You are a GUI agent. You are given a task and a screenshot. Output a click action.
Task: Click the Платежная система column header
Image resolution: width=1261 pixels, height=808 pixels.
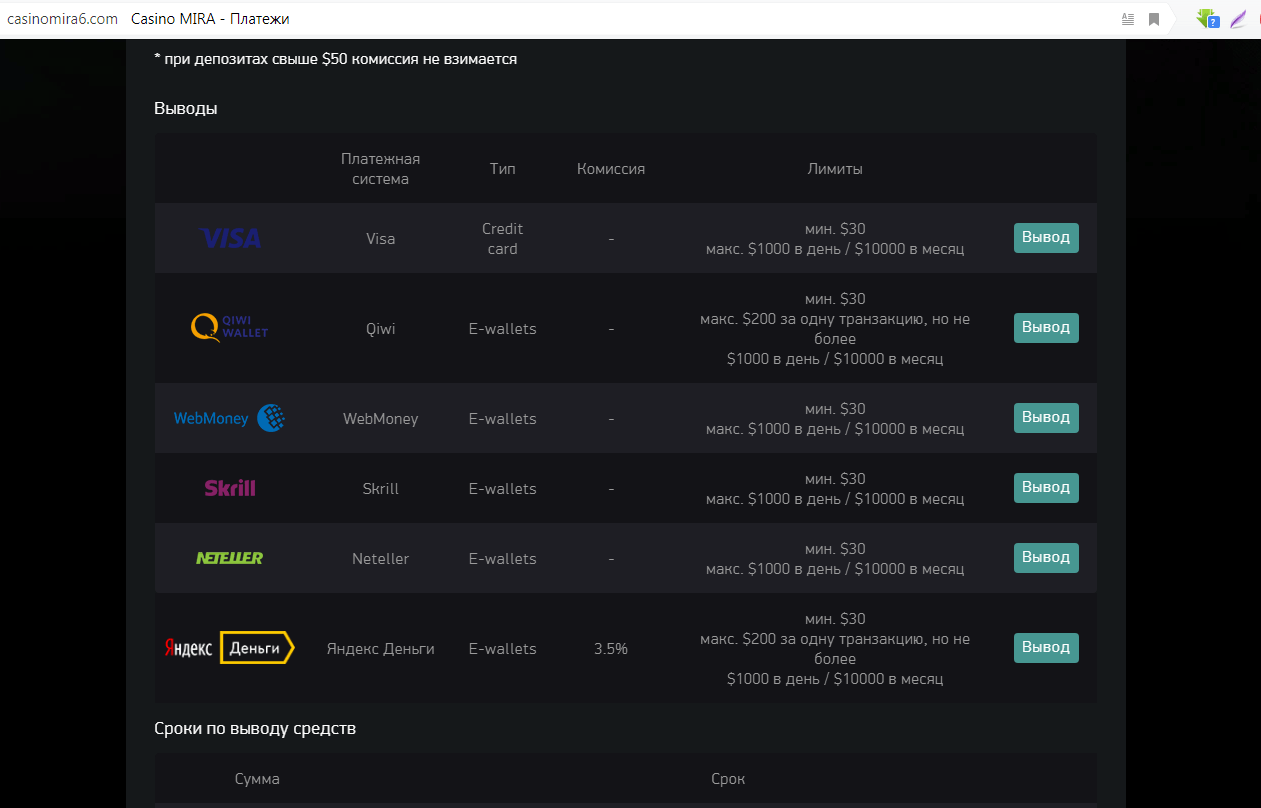click(x=381, y=169)
